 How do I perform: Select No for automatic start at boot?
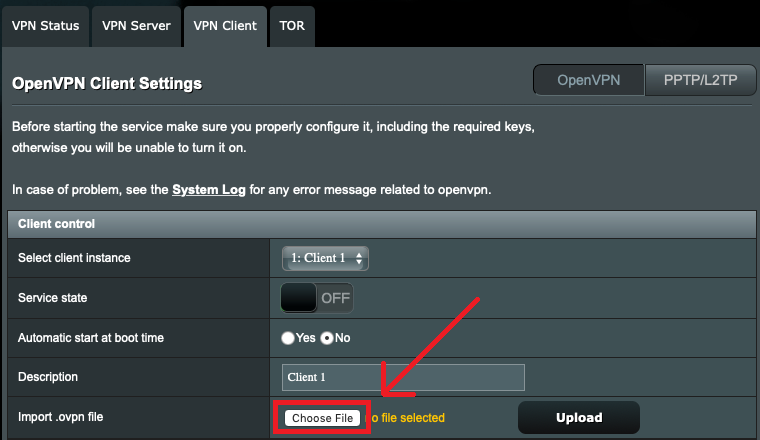point(327,338)
